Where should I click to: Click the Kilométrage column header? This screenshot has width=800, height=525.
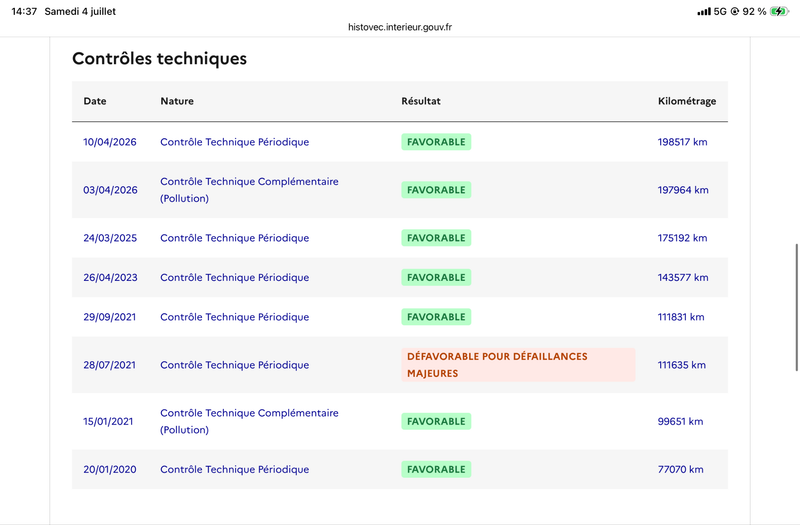coord(687,101)
